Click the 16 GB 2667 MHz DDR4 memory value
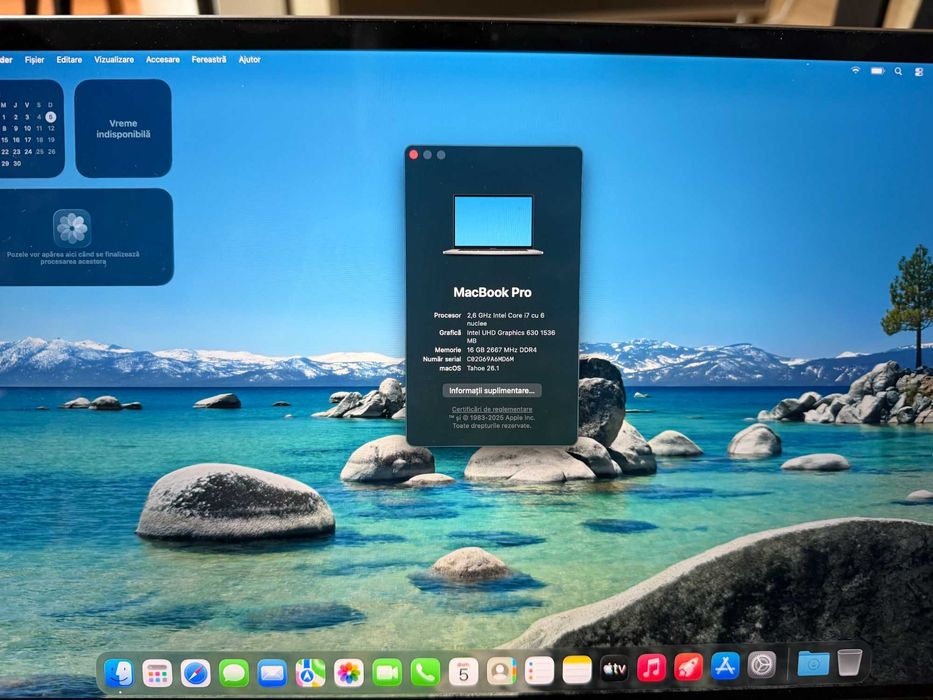This screenshot has height=700, width=933. [x=501, y=350]
